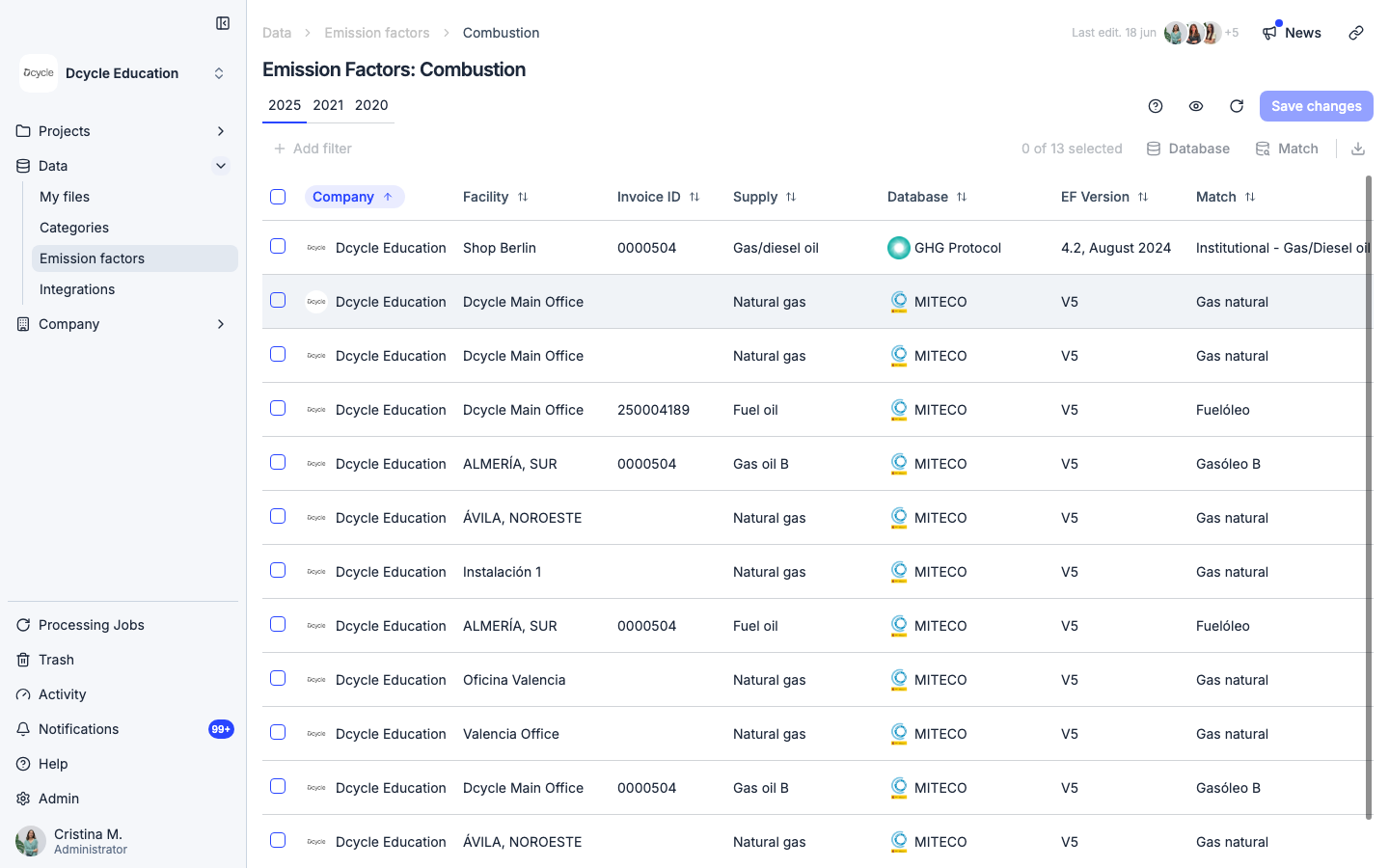The image size is (1389, 868).
Task: Switch to the 2020 tab
Action: coord(371,105)
